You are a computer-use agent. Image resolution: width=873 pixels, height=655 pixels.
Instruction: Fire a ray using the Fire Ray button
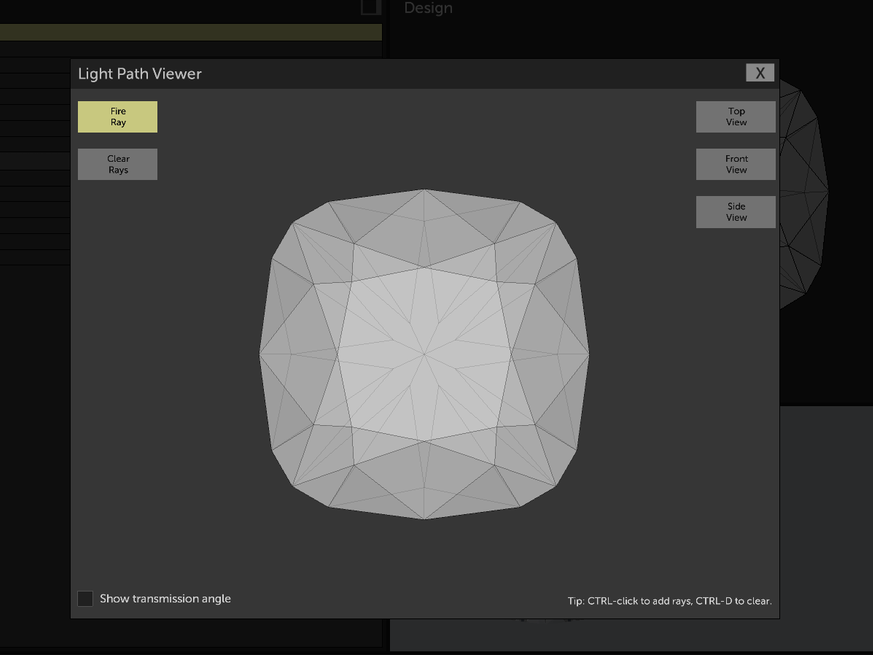[x=117, y=116]
